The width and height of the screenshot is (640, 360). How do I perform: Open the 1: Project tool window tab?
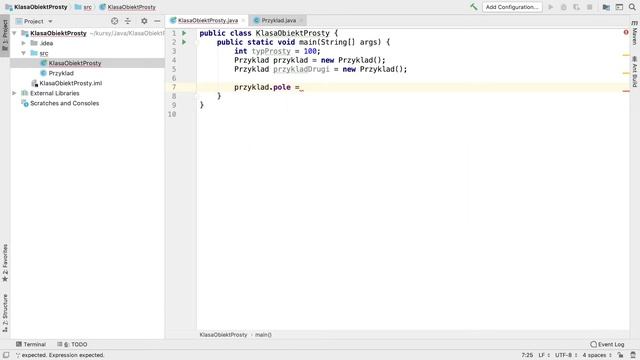pos(5,35)
